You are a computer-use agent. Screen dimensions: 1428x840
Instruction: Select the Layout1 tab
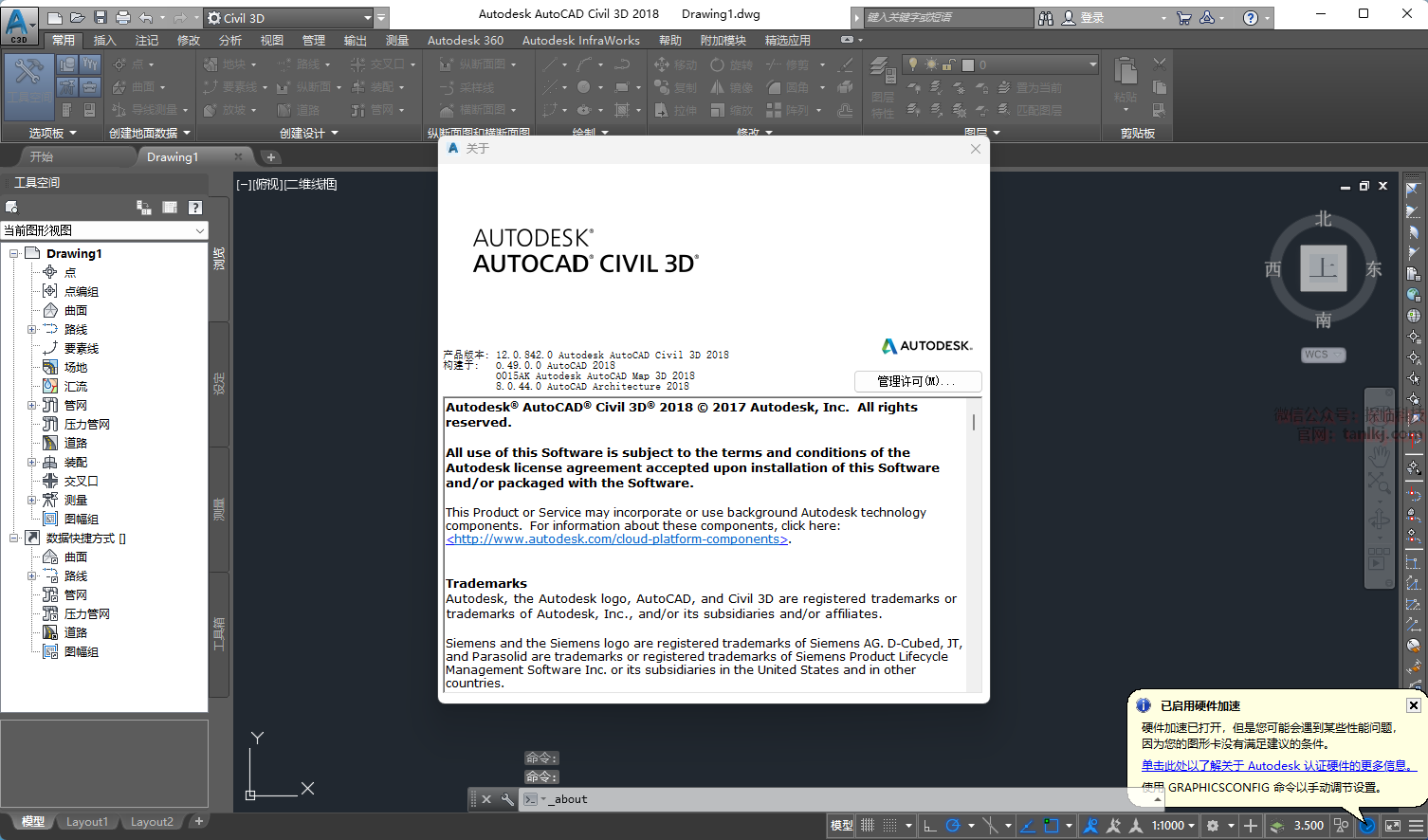coord(87,822)
